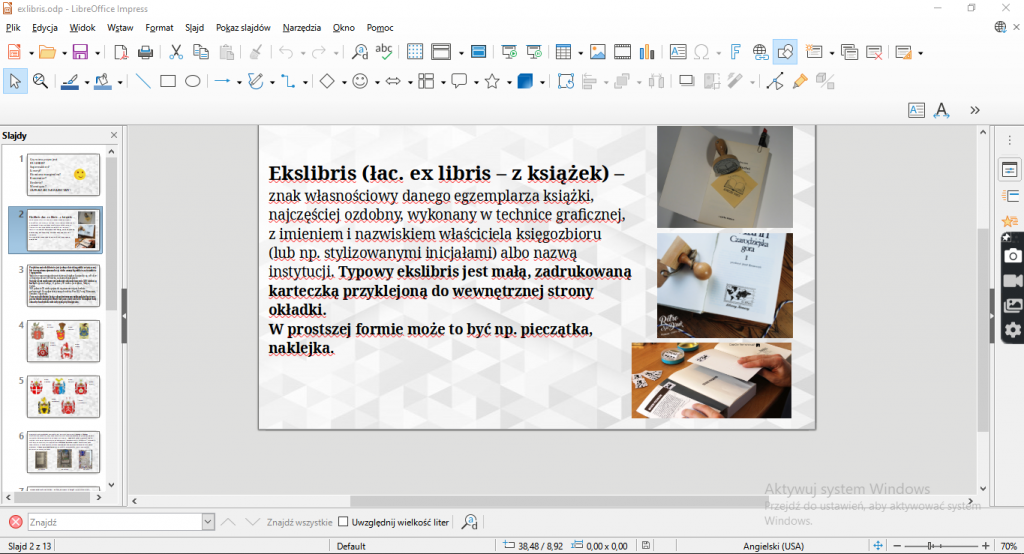Choose the Ellipse shape tool
The image size is (1024, 554).
tap(193, 82)
